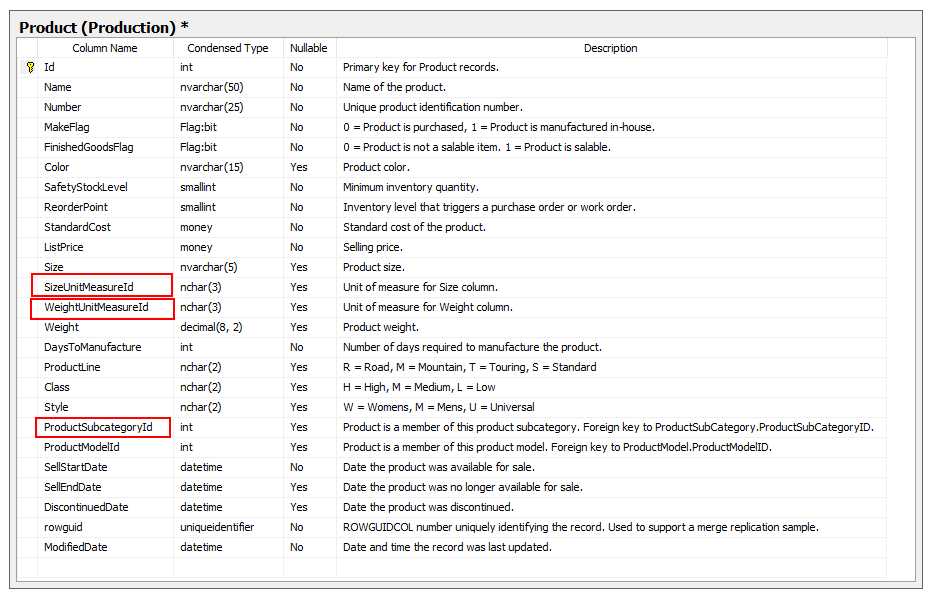Click description 'Minimum inventory quantity.'
The width and height of the screenshot is (931, 599).
pos(411,187)
